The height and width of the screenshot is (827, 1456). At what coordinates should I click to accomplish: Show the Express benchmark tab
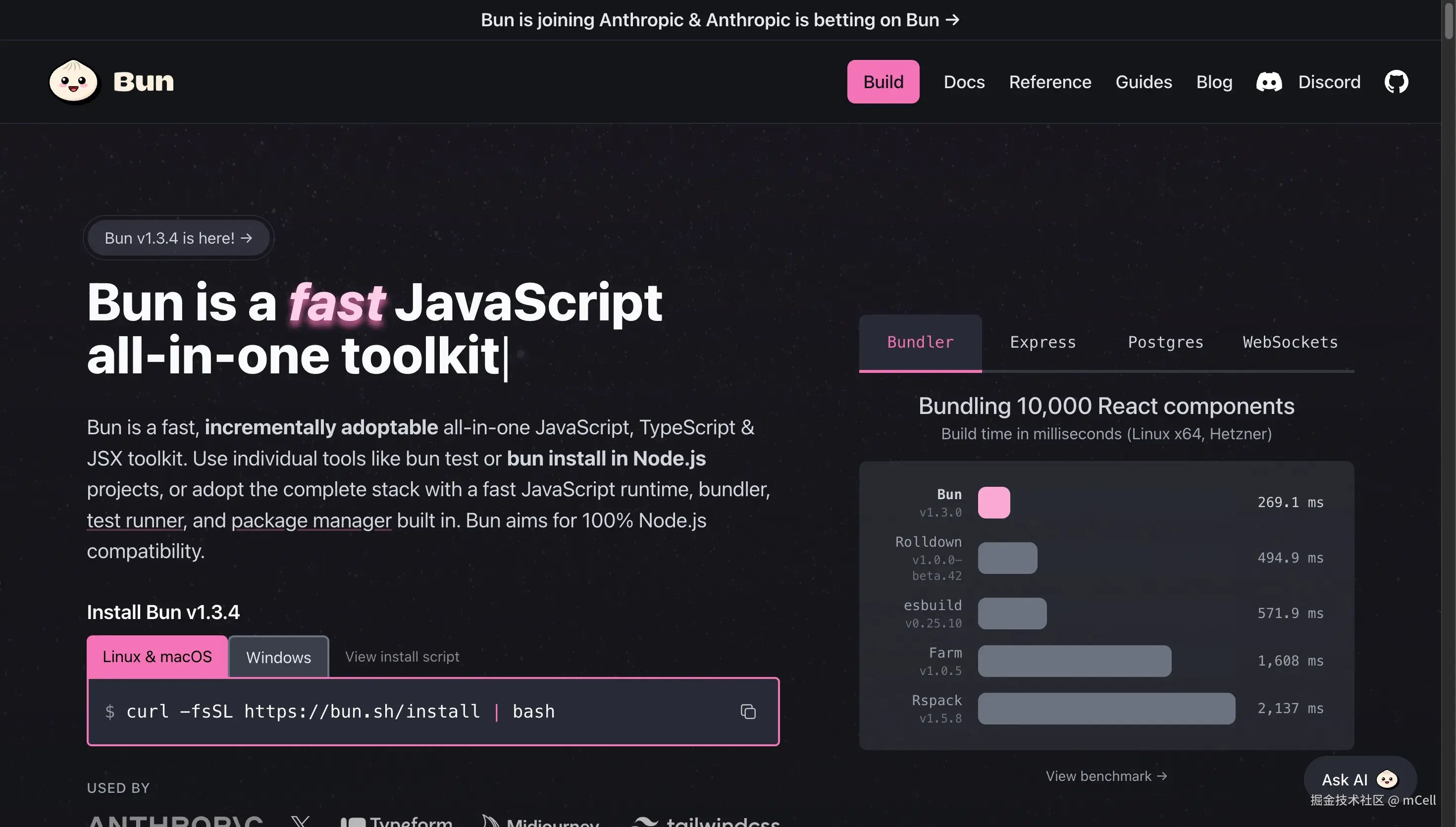[x=1042, y=342]
